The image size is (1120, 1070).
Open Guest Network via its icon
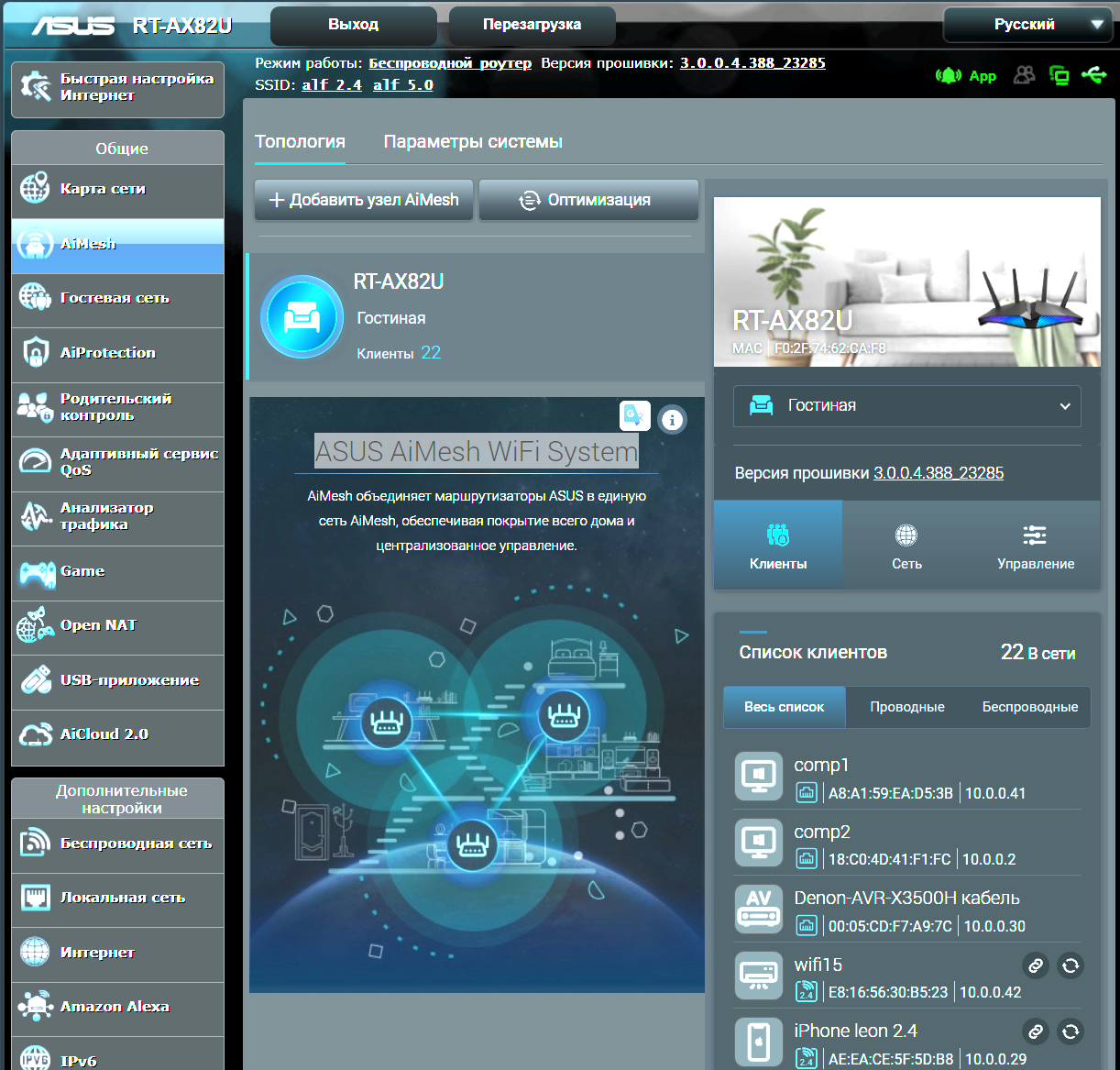[36, 298]
